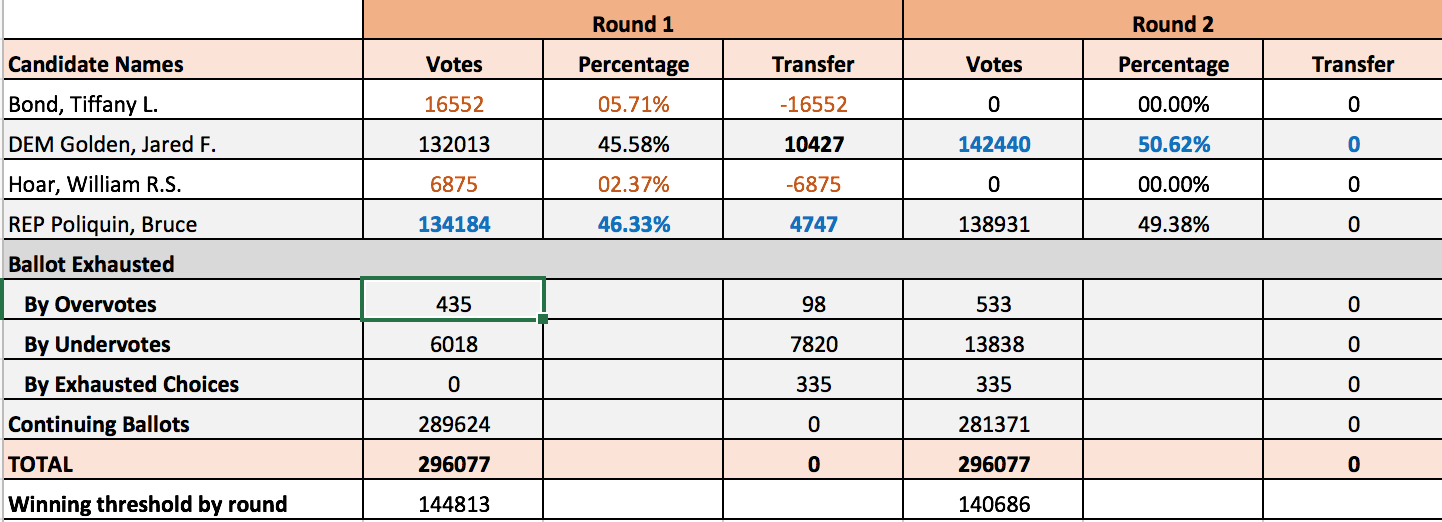Select the 50.62% percentage cell

(x=1173, y=142)
